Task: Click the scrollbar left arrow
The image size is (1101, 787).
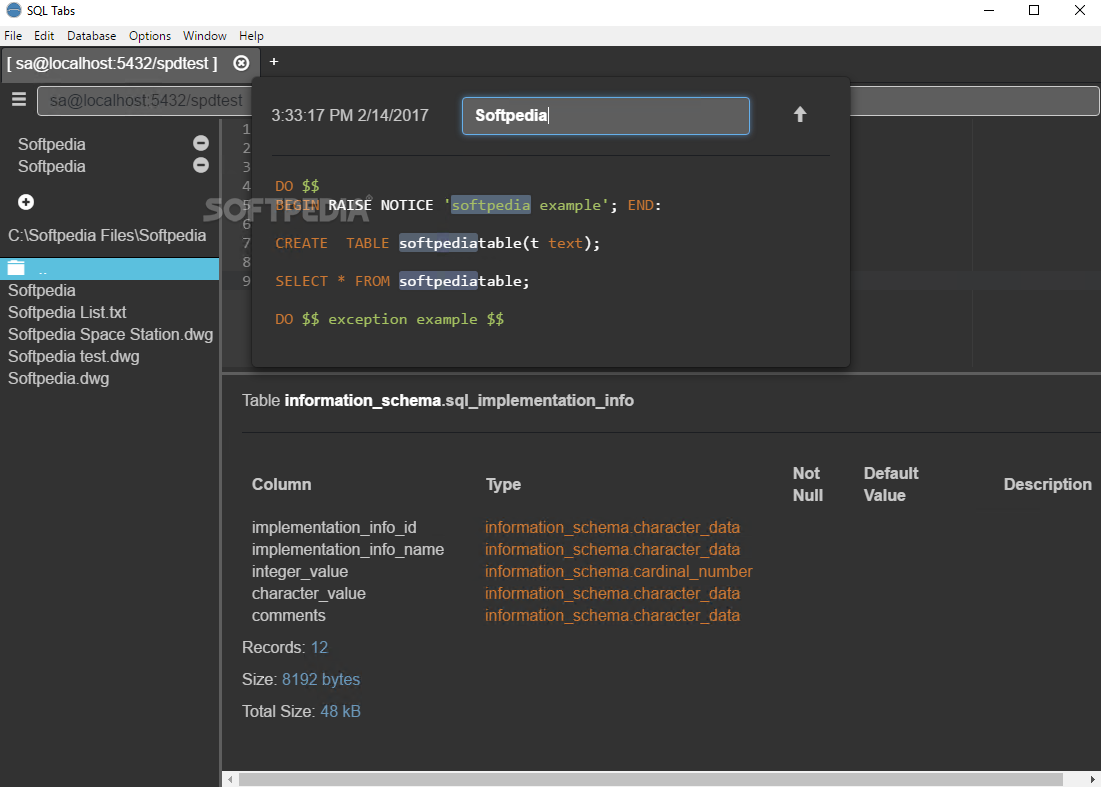Action: click(x=230, y=780)
